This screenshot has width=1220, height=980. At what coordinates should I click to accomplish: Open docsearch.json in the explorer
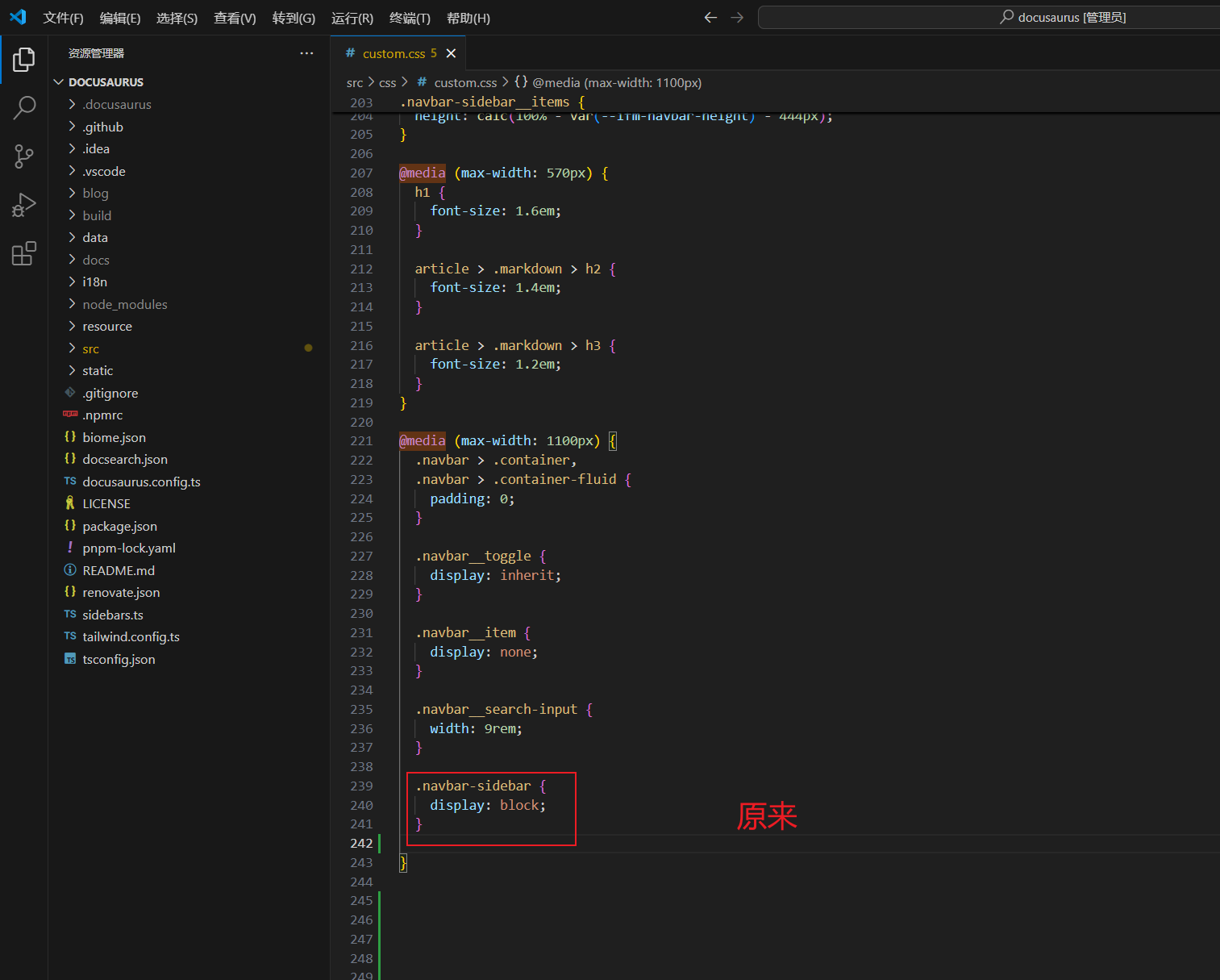coord(189,459)
